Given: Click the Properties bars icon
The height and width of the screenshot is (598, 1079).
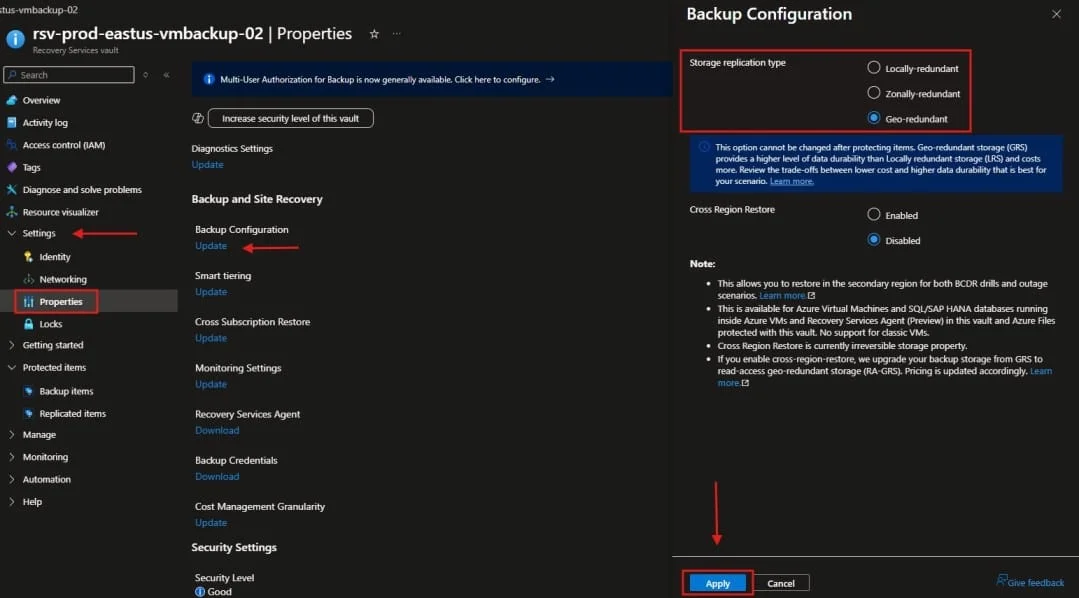Looking at the screenshot, I should coord(28,302).
